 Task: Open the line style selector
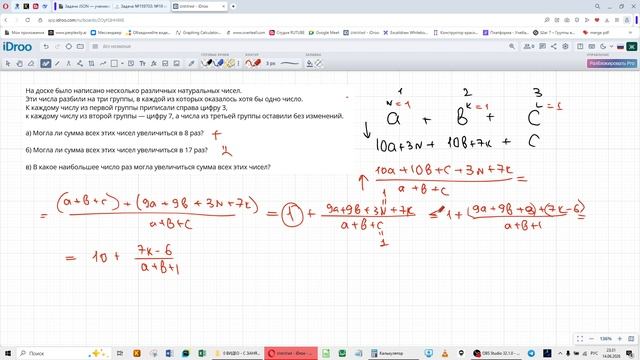click(x=290, y=63)
